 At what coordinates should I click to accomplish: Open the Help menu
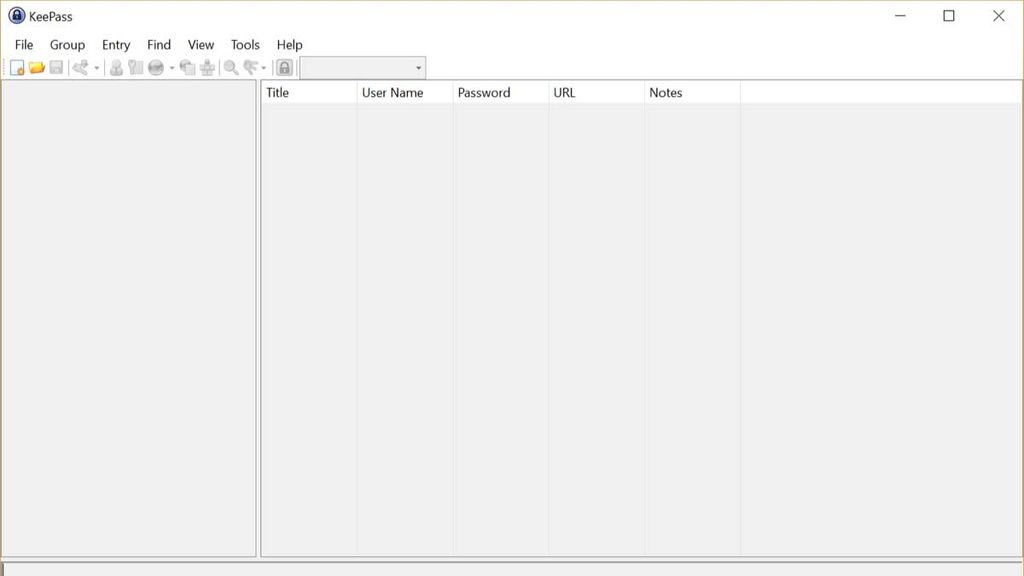(x=289, y=44)
